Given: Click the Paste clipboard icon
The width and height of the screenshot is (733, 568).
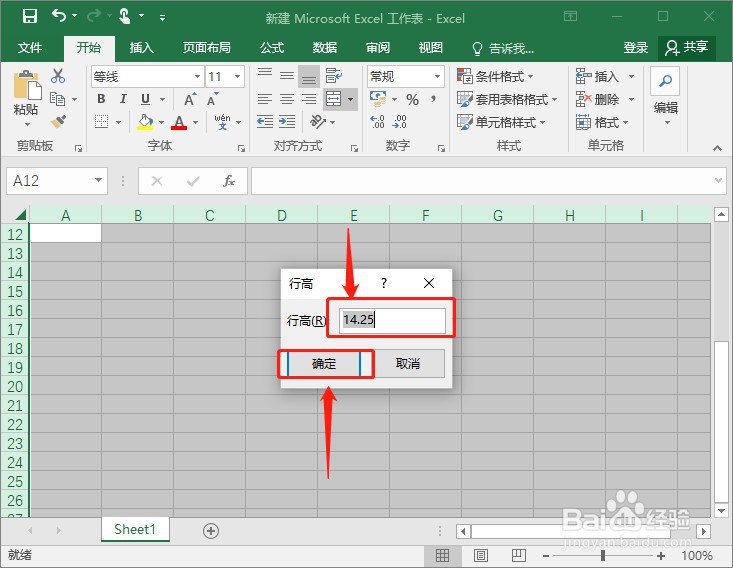Looking at the screenshot, I should click(x=27, y=86).
